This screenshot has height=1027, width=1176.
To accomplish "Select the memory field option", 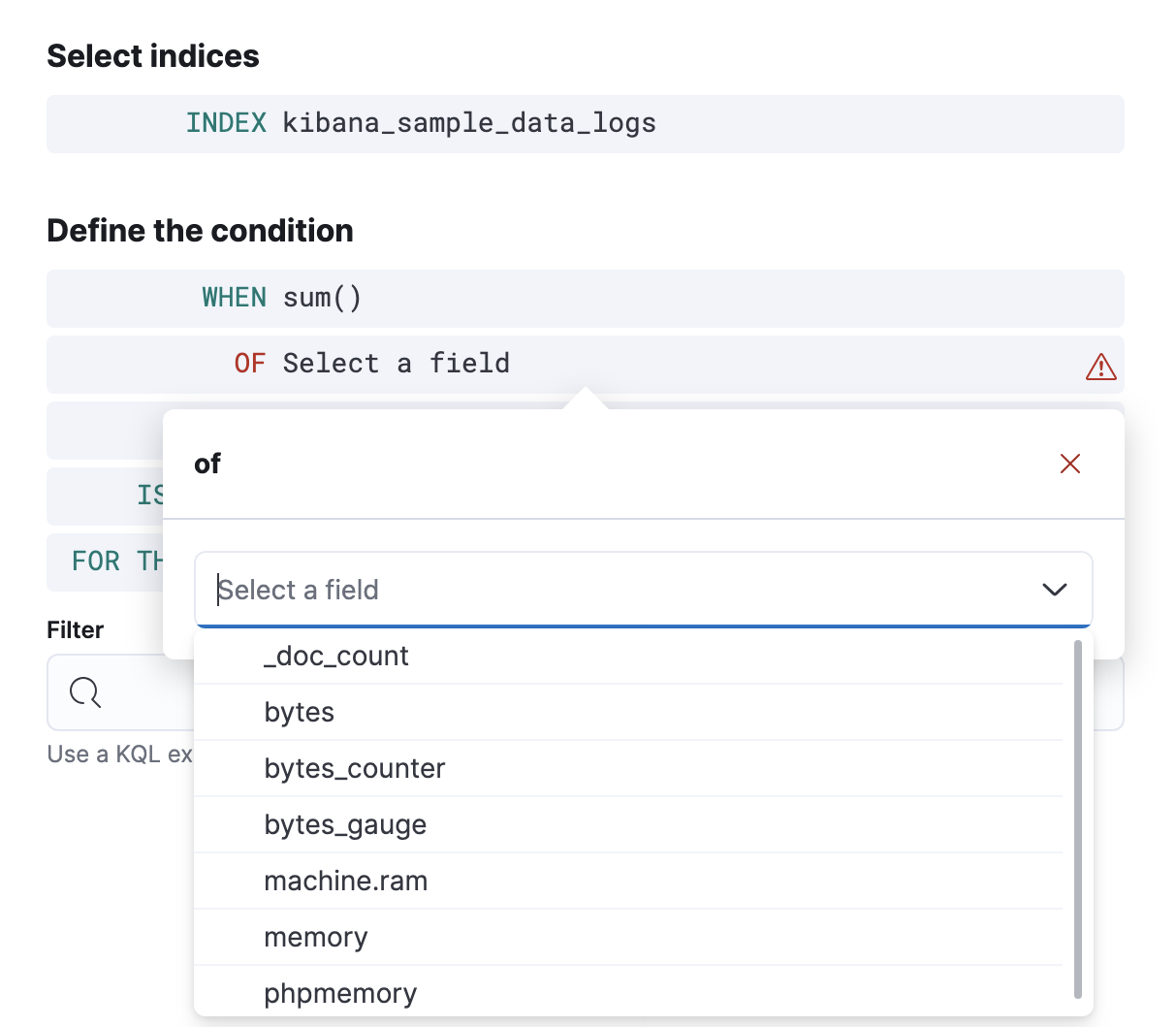I will pyautogui.click(x=315, y=938).
